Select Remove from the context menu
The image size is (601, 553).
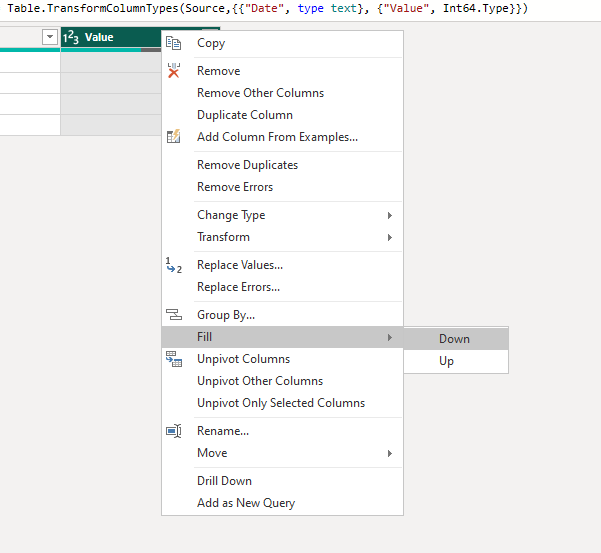tap(282, 71)
